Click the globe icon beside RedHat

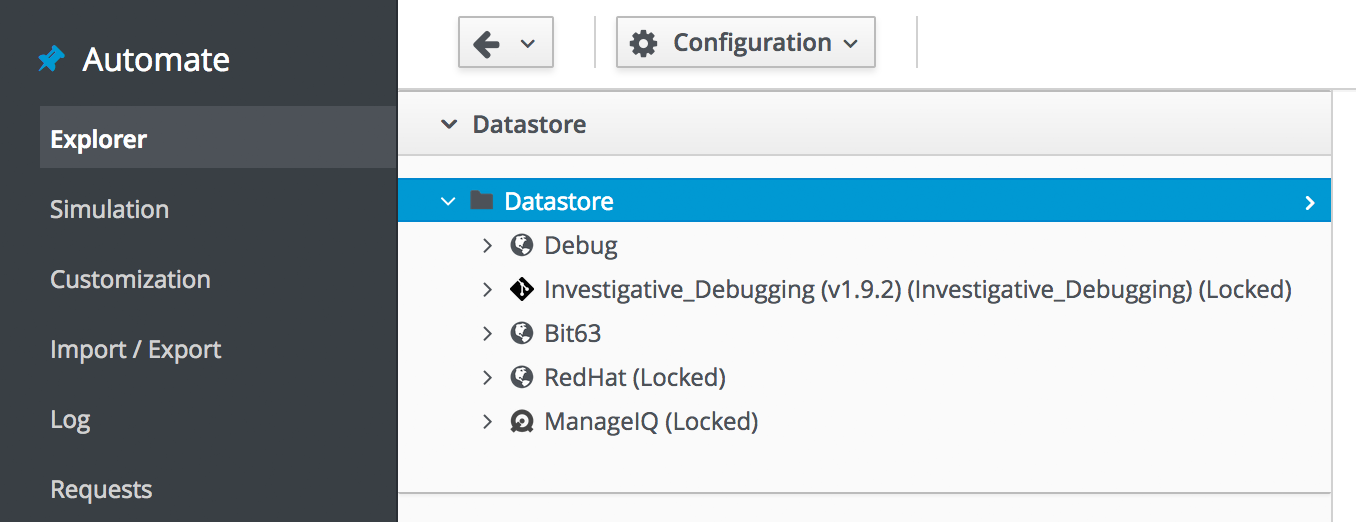coord(521,377)
